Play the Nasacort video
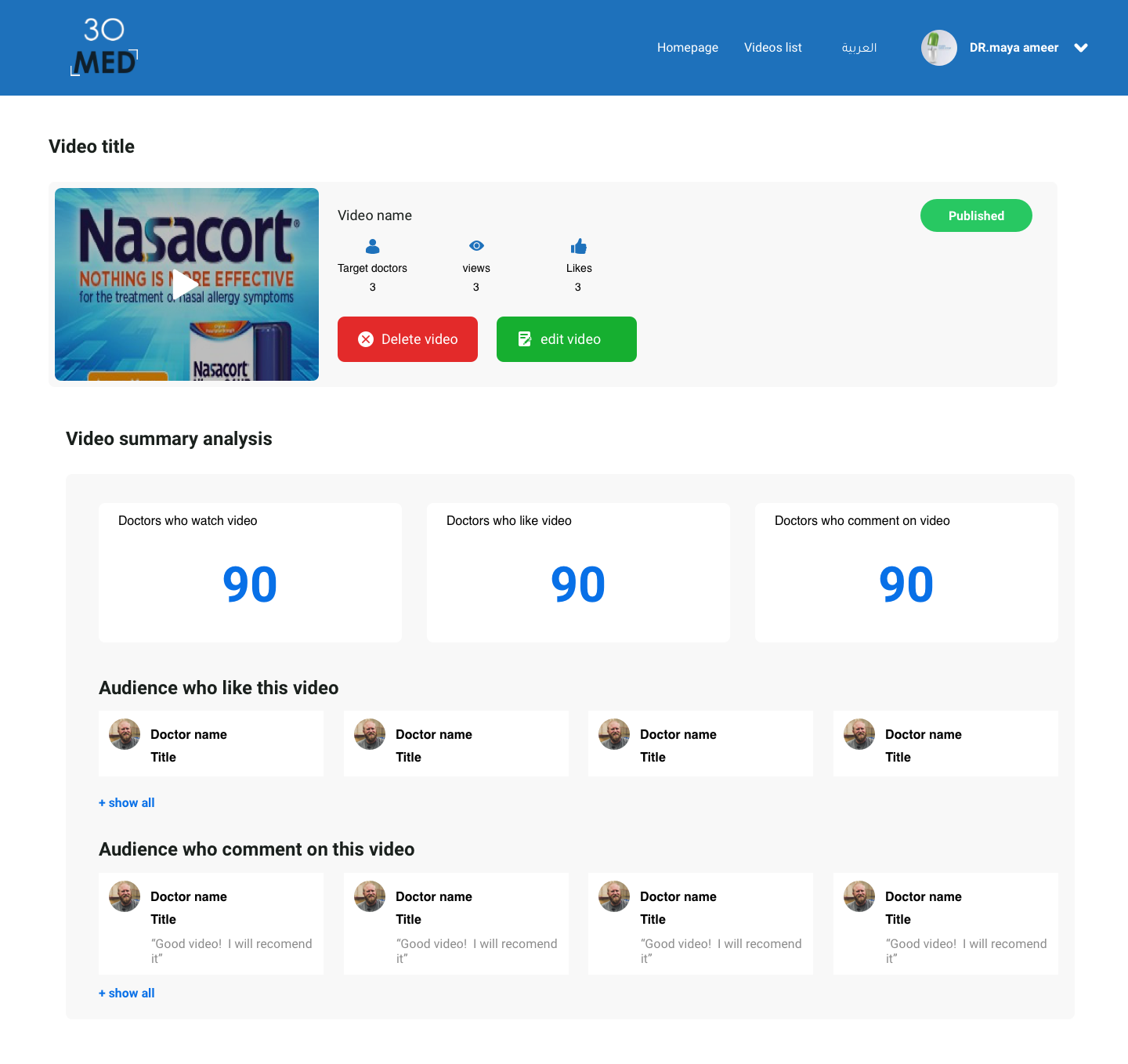This screenshot has width=1128, height=1064. pyautogui.click(x=186, y=284)
